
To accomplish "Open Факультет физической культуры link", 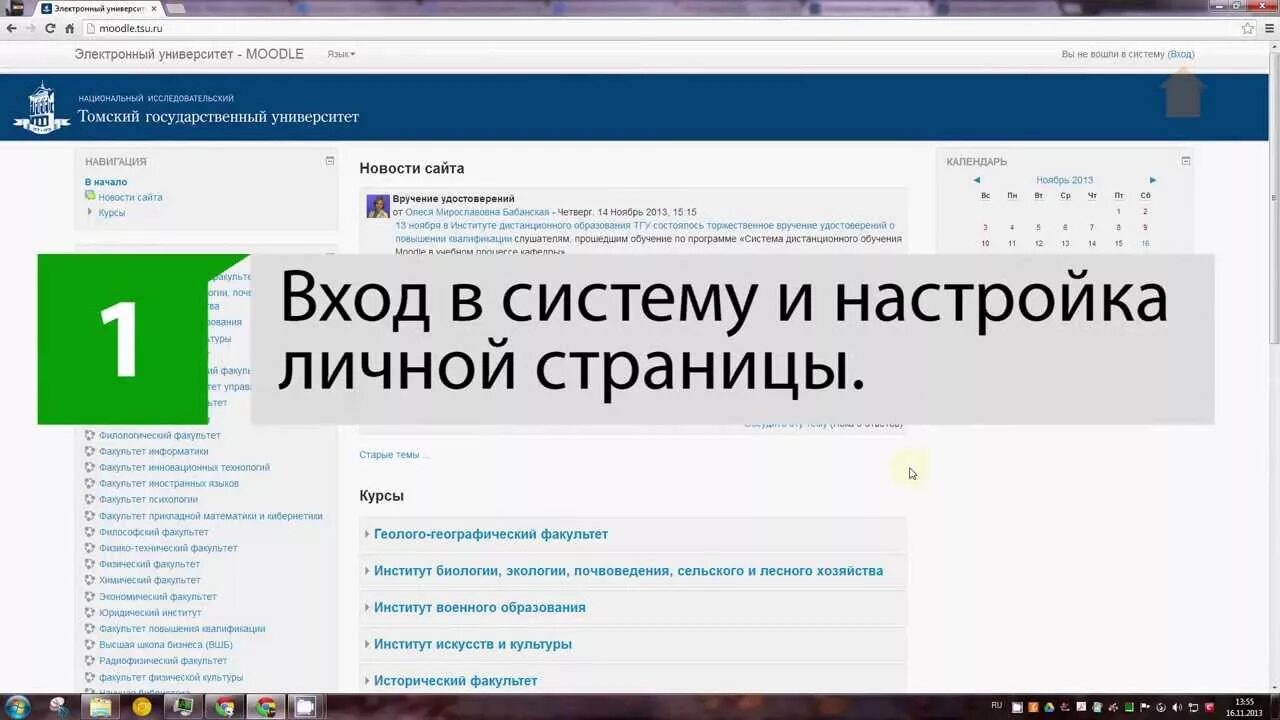I will click(171, 677).
